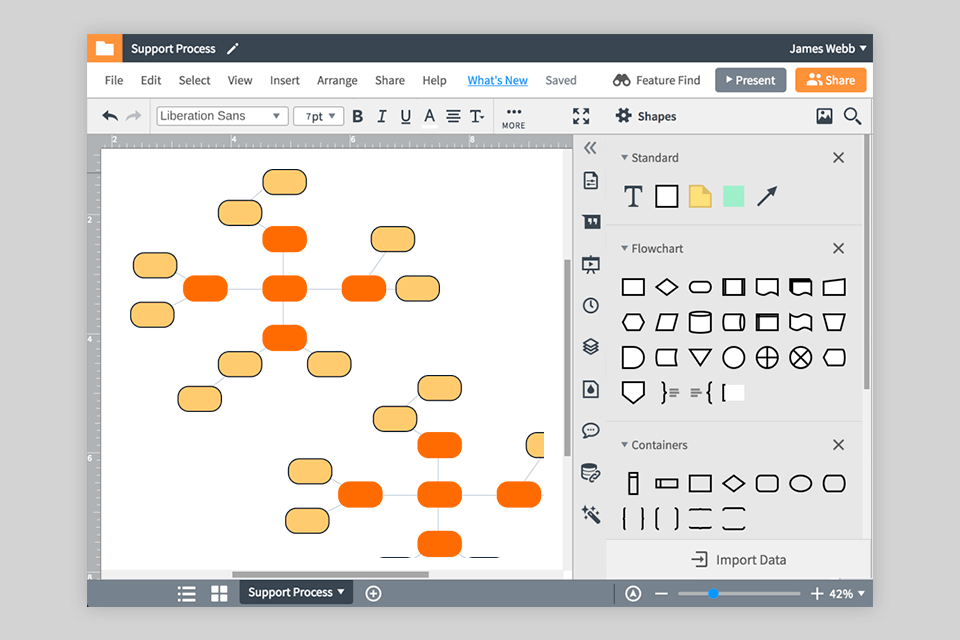Screen dimensions: 960x640
Task: Click the orange folder icon in title bar
Action: [x=105, y=48]
